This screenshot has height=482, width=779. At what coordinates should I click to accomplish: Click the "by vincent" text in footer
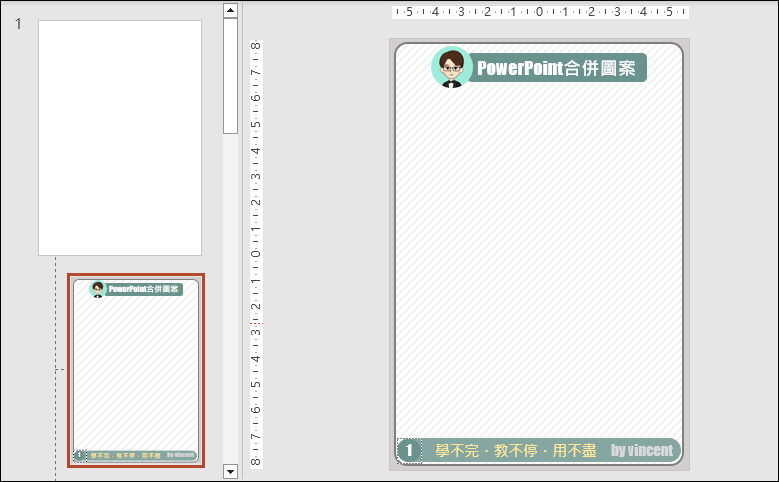(642, 450)
